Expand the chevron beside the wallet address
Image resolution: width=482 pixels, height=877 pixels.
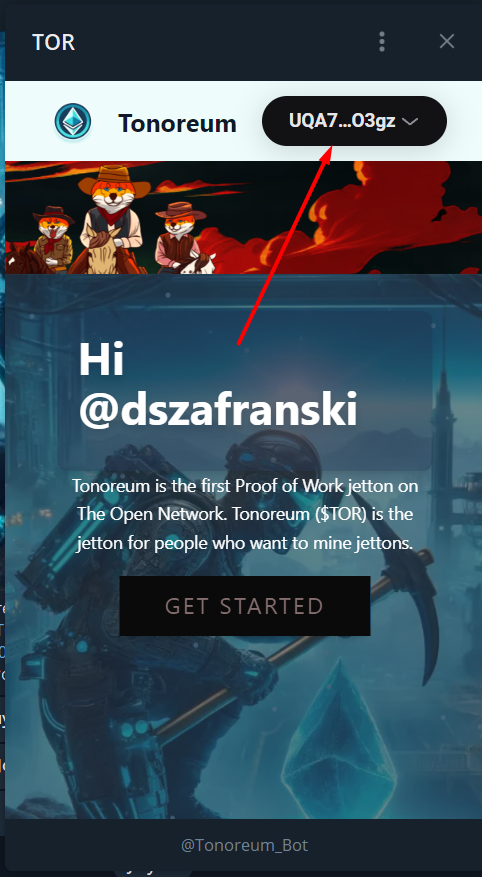tap(410, 121)
